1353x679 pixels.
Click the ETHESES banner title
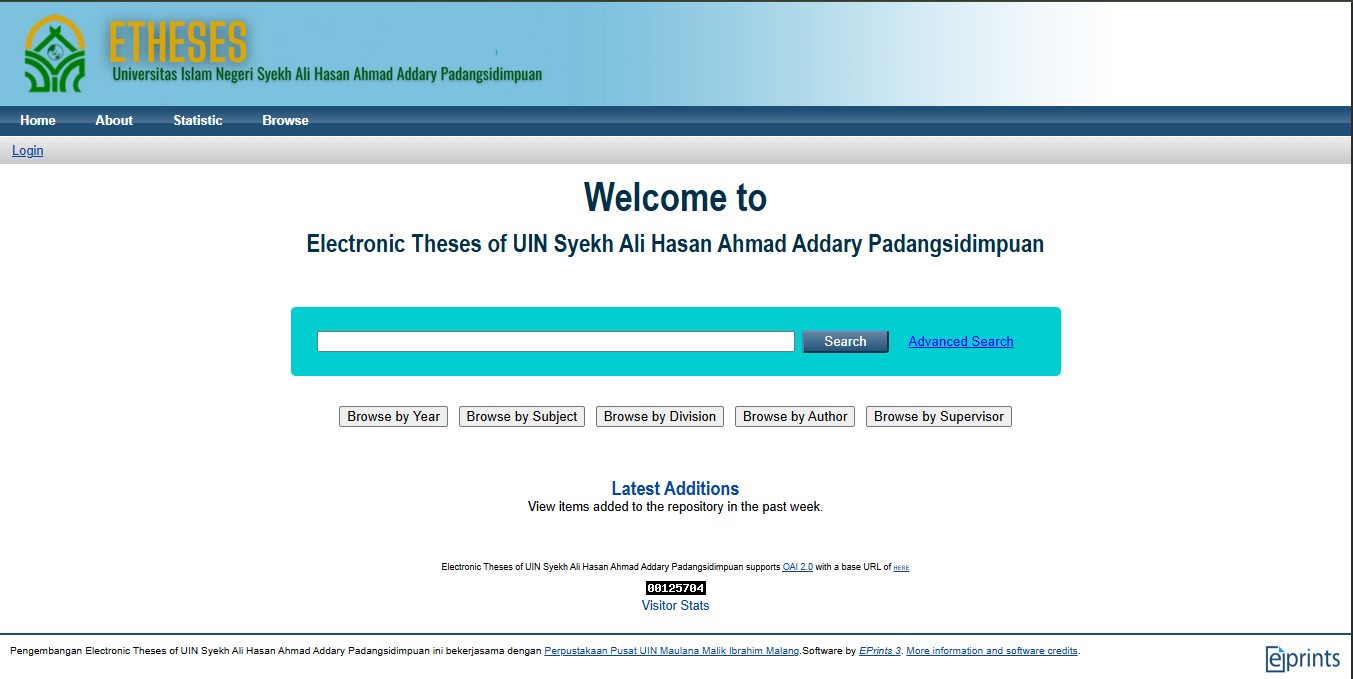coord(178,42)
